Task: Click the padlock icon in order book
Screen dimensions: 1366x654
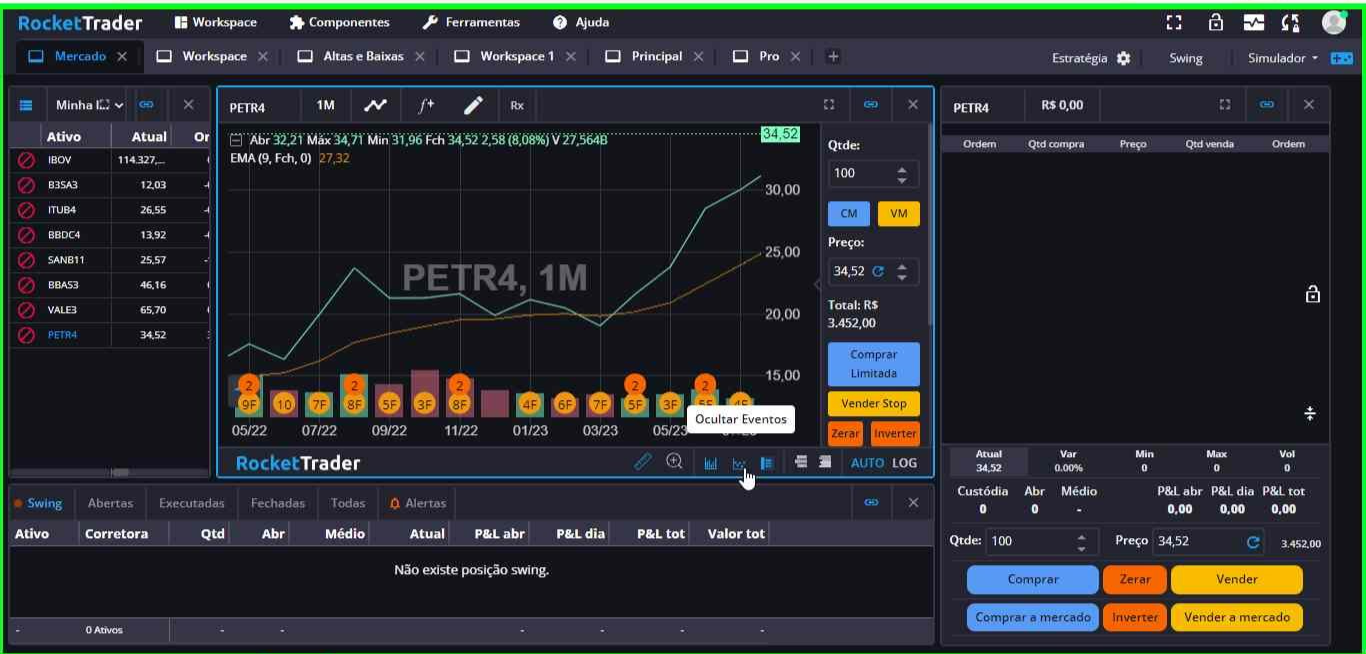Action: click(x=1313, y=294)
